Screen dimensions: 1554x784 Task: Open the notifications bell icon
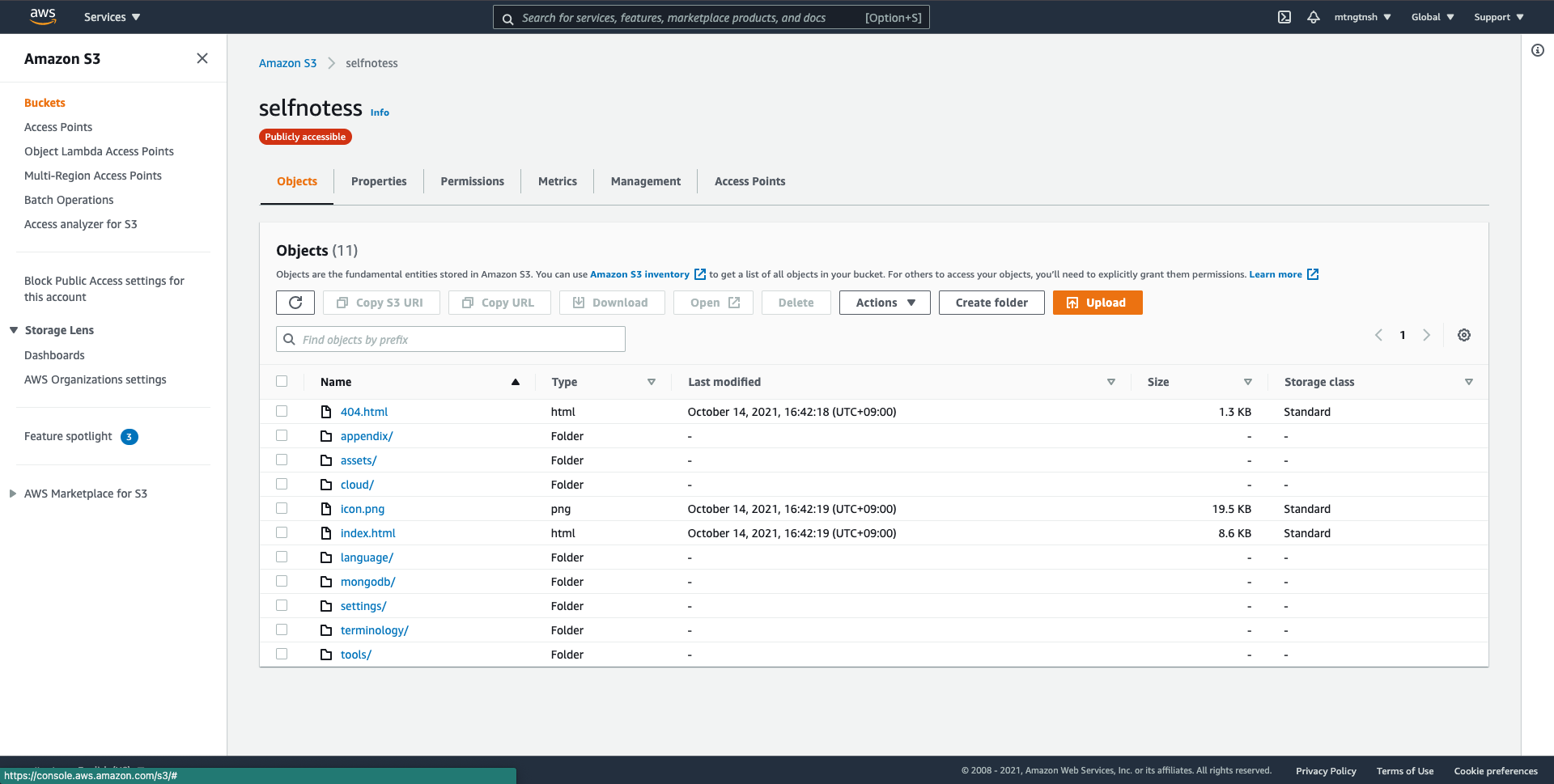tap(1314, 17)
